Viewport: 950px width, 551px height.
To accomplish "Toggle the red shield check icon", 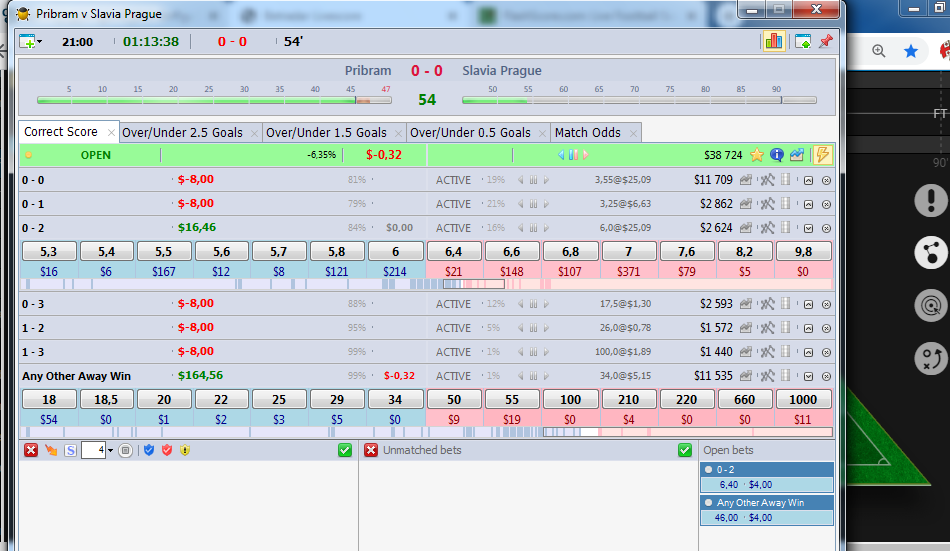I will point(167,450).
